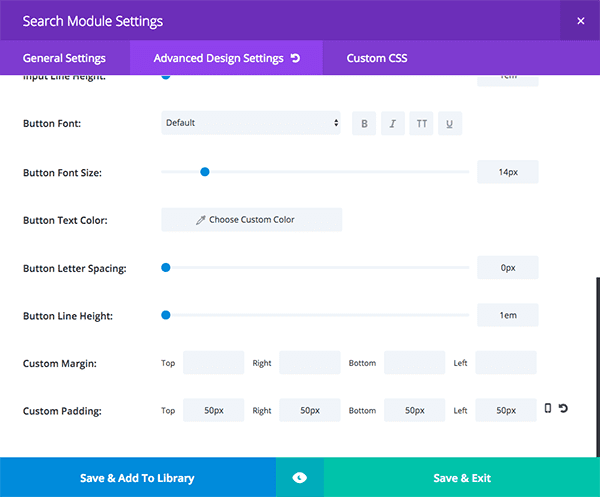Toggle italic style for Button Font

393,124
